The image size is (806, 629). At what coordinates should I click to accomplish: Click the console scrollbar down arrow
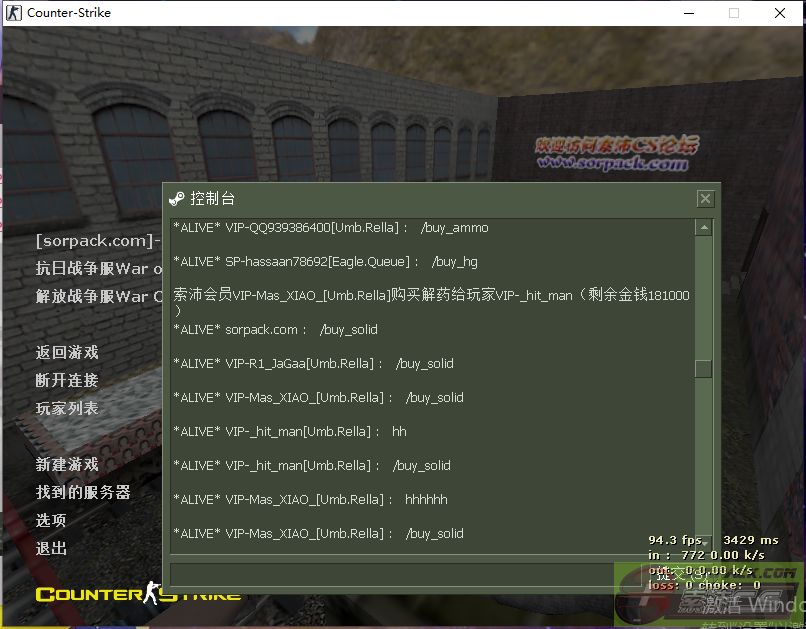tap(704, 539)
